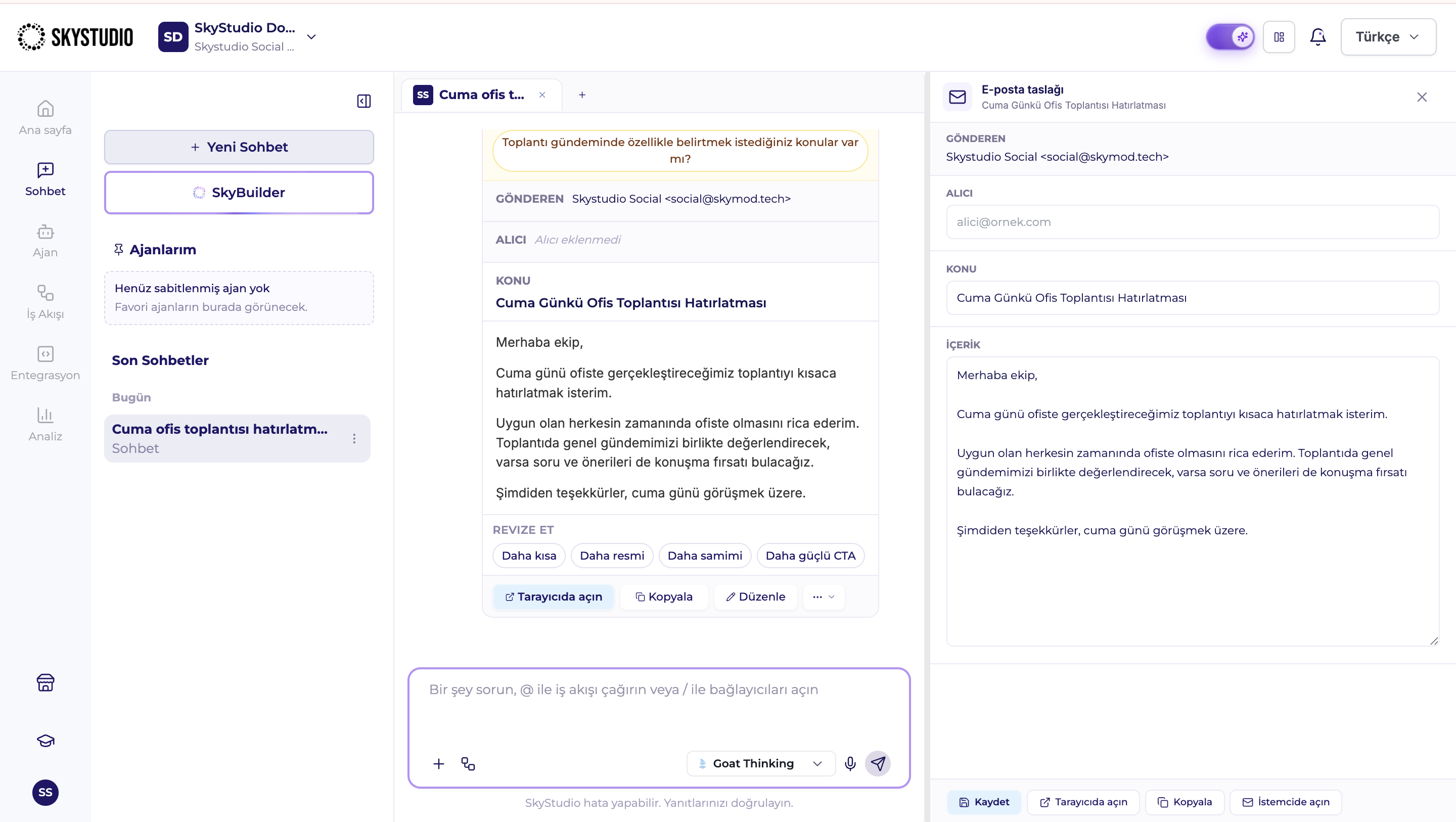Expand more actions ellipsis dropdown
The width and height of the screenshot is (1456, 822).
point(823,597)
